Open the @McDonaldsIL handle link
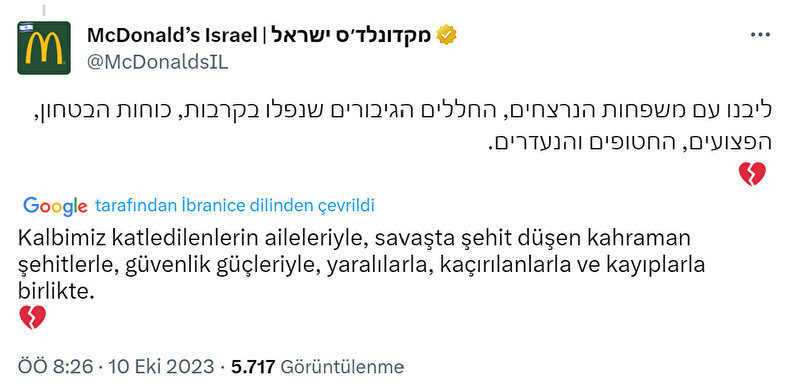This screenshot has width=792, height=392. click(x=157, y=62)
